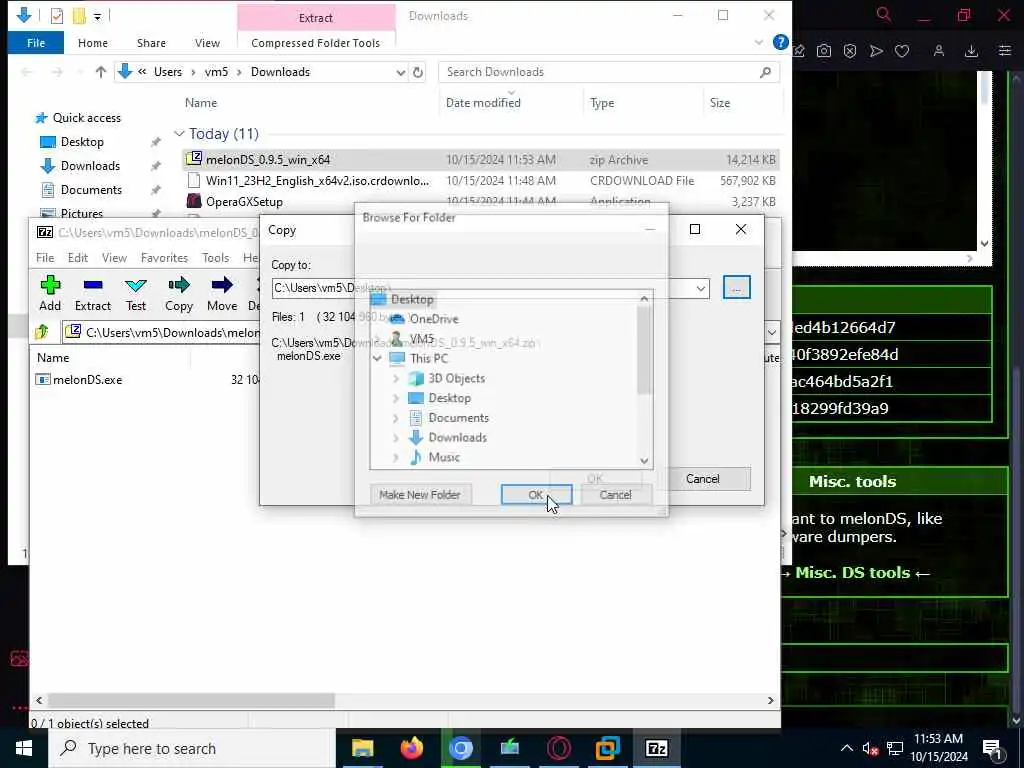1024x768 pixels.
Task: Open the Explorer View tab
Action: [207, 43]
